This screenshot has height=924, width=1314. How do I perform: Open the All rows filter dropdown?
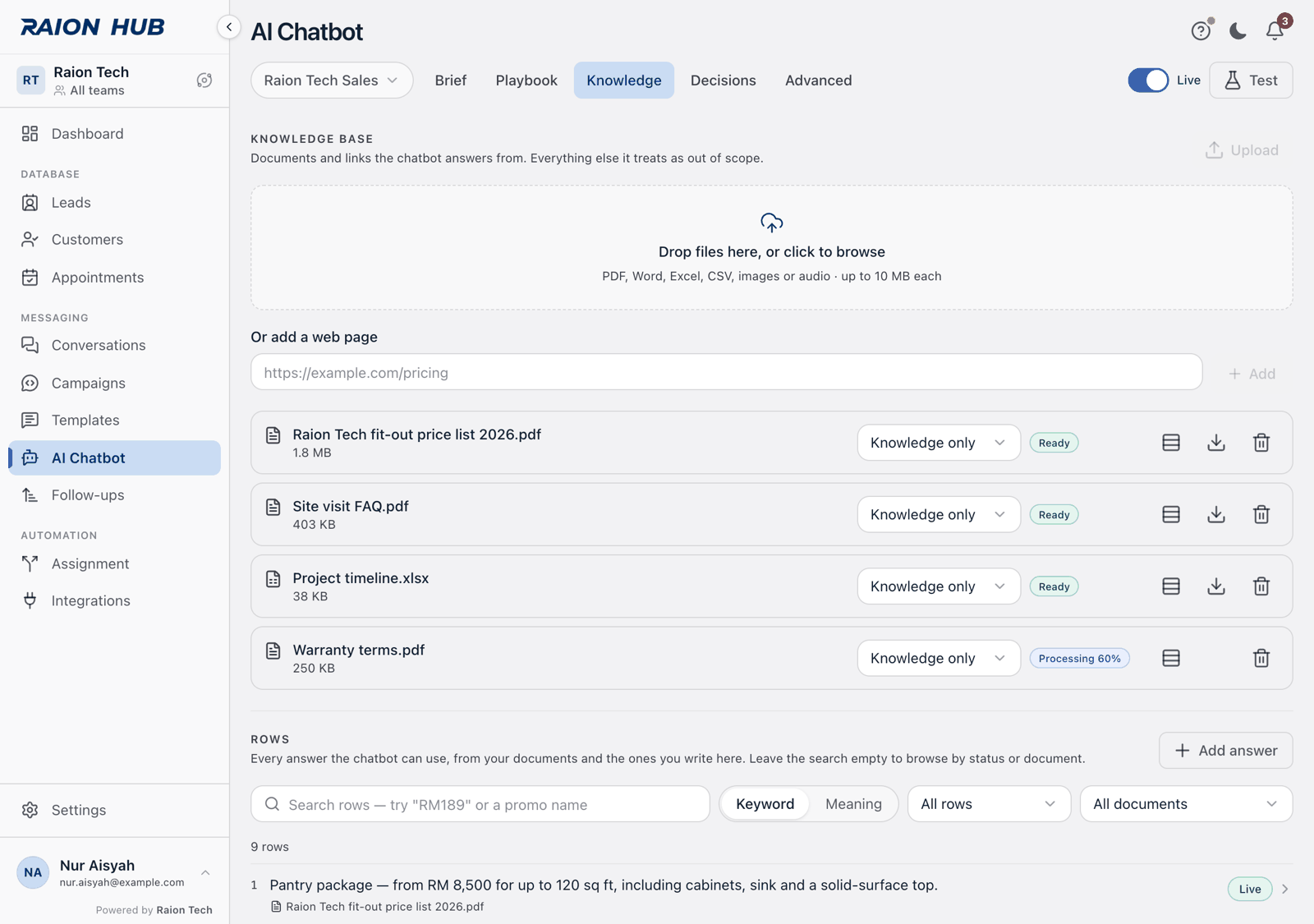click(989, 804)
